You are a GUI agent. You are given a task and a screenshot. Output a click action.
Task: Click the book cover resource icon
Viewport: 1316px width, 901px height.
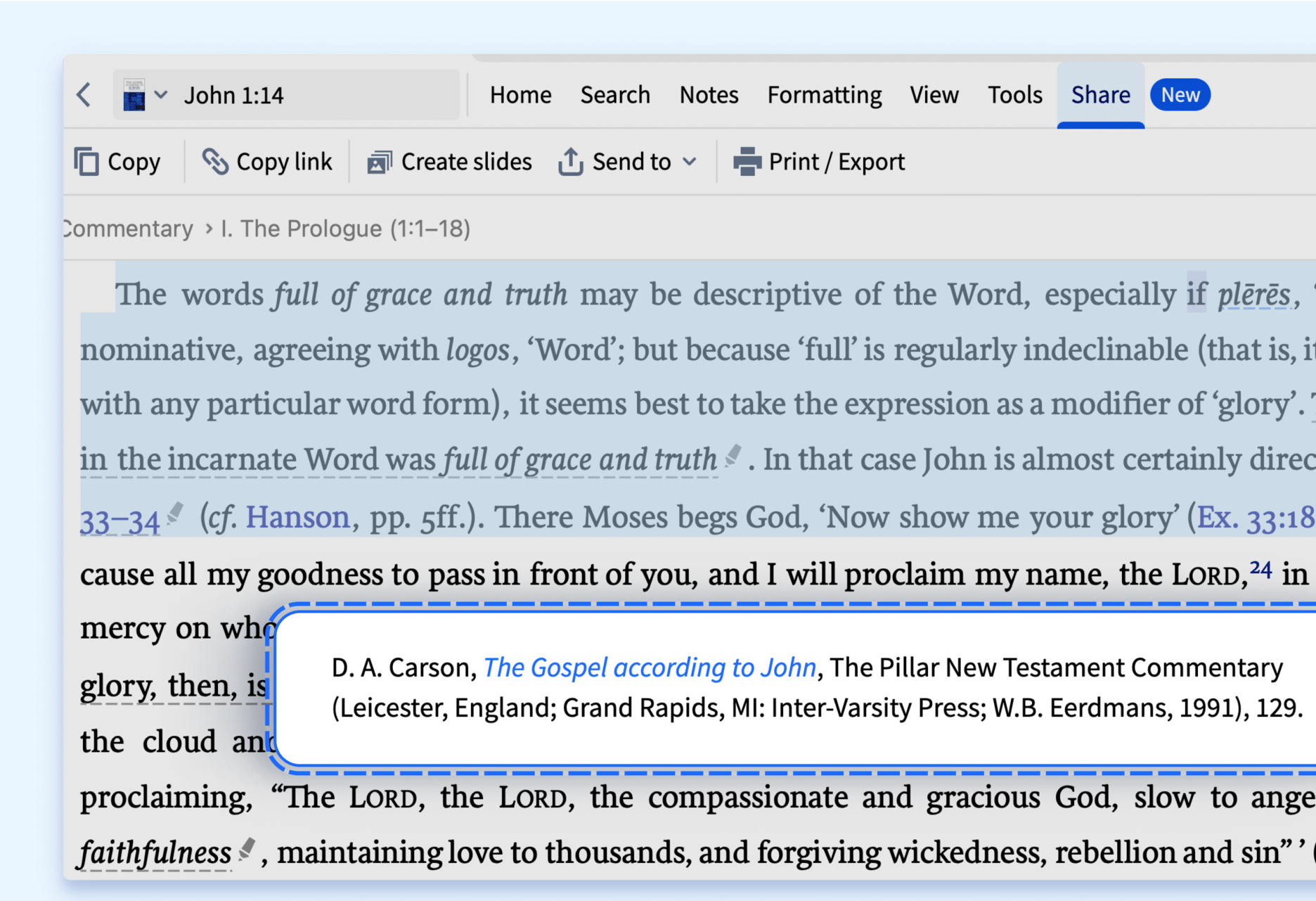coord(134,95)
